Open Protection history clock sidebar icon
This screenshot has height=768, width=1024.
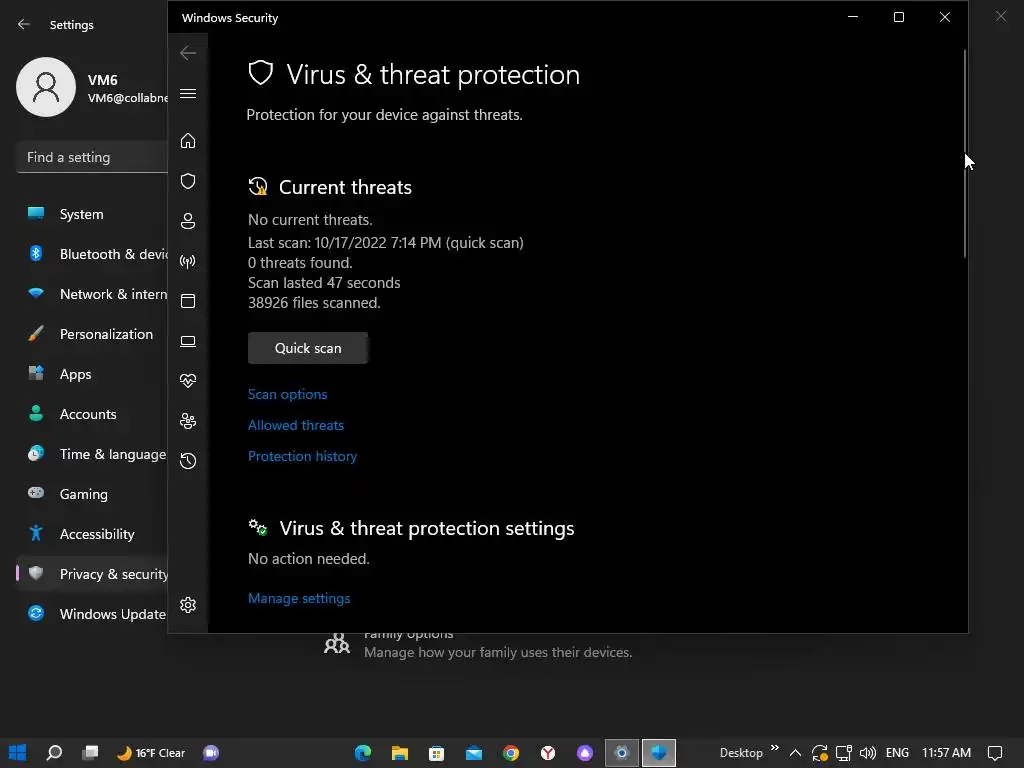(x=187, y=461)
